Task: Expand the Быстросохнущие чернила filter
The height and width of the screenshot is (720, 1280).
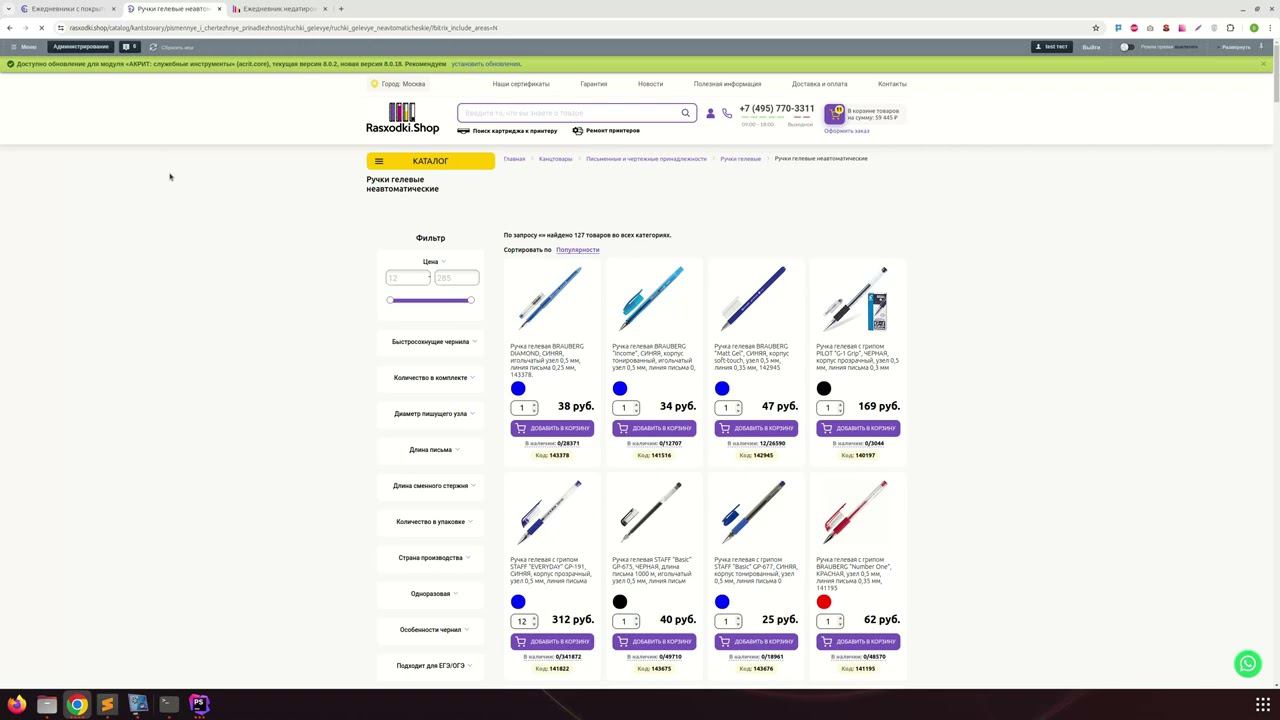Action: pos(431,342)
